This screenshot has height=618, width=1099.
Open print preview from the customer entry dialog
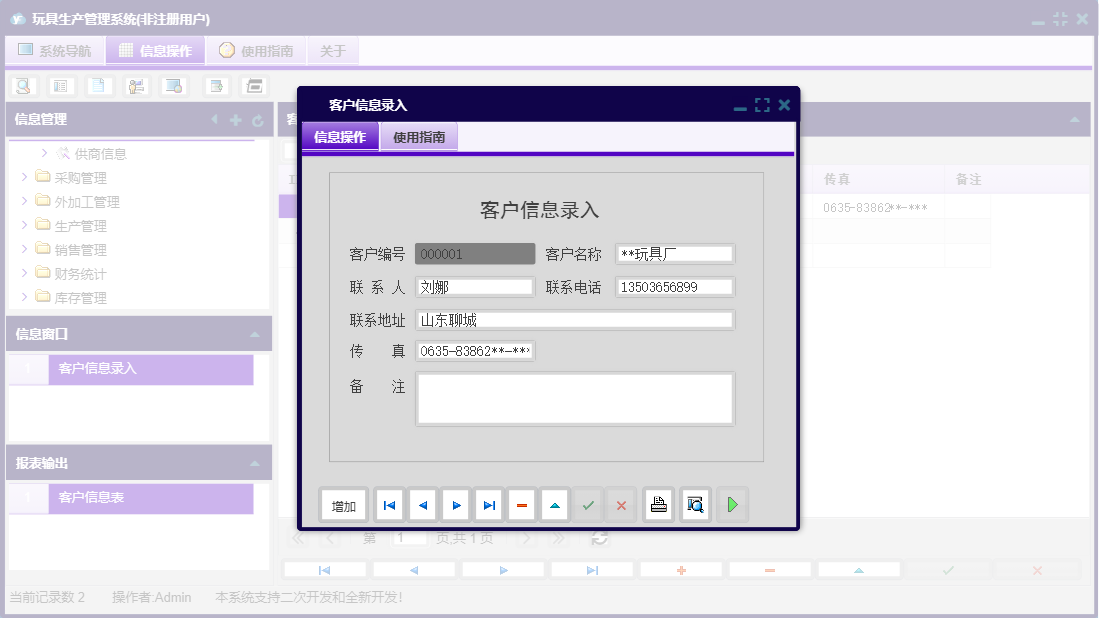(695, 505)
